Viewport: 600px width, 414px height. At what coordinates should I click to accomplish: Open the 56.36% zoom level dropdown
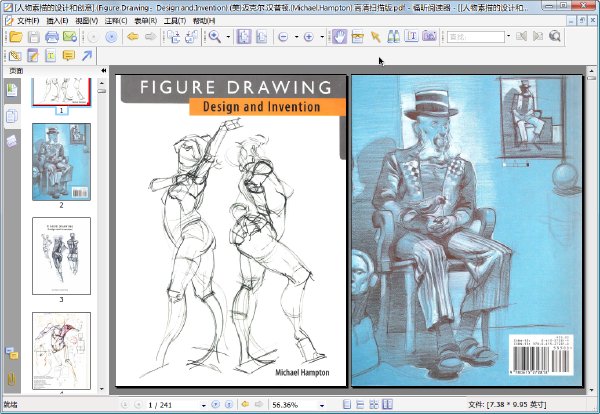pyautogui.click(x=322, y=405)
